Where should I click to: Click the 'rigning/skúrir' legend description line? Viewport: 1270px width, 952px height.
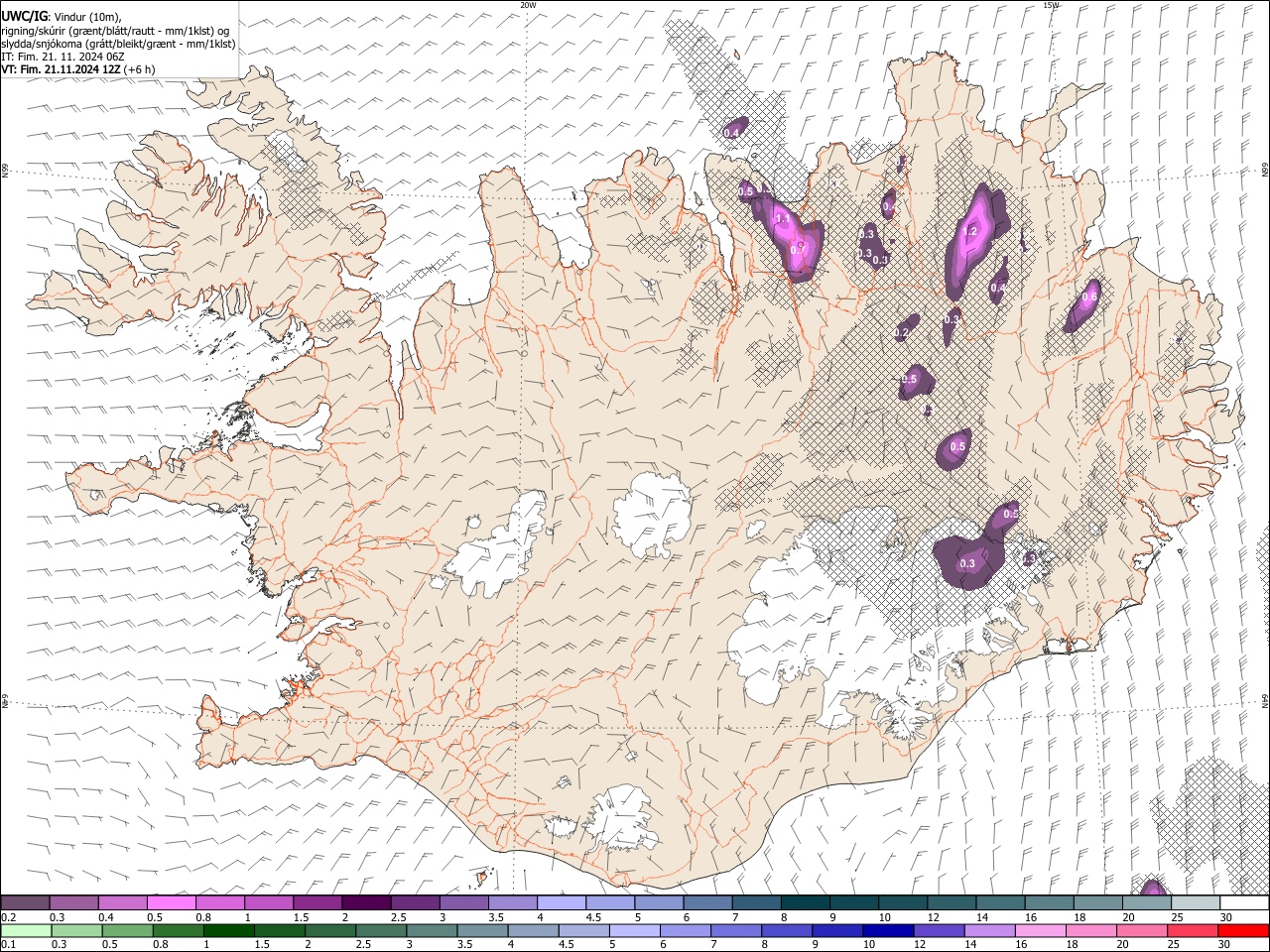[115, 31]
